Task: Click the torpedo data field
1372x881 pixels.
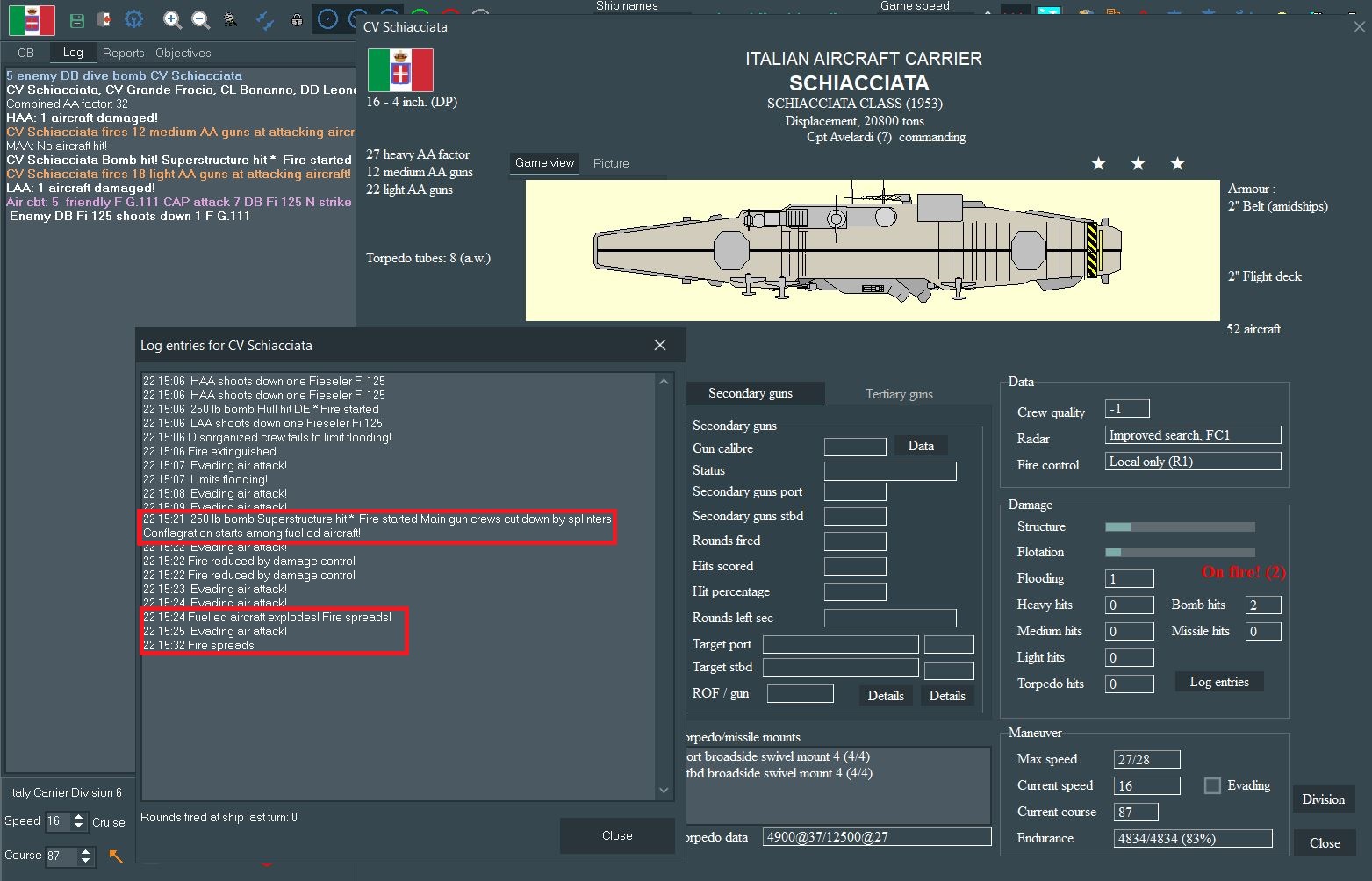Action: 877,836
